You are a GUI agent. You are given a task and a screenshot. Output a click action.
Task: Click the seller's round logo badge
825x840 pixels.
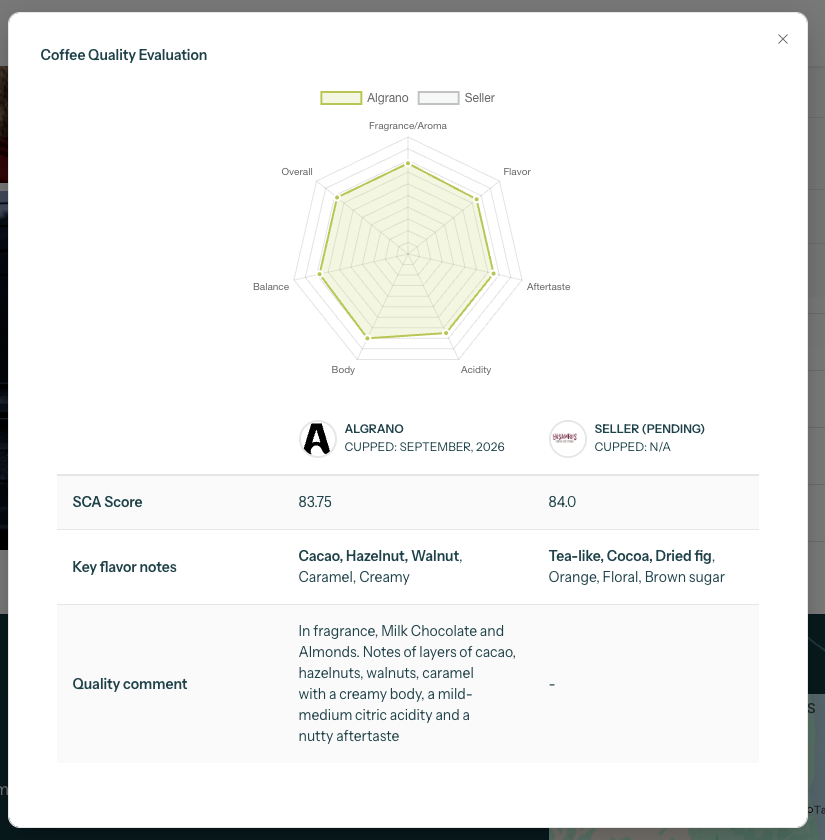click(567, 439)
